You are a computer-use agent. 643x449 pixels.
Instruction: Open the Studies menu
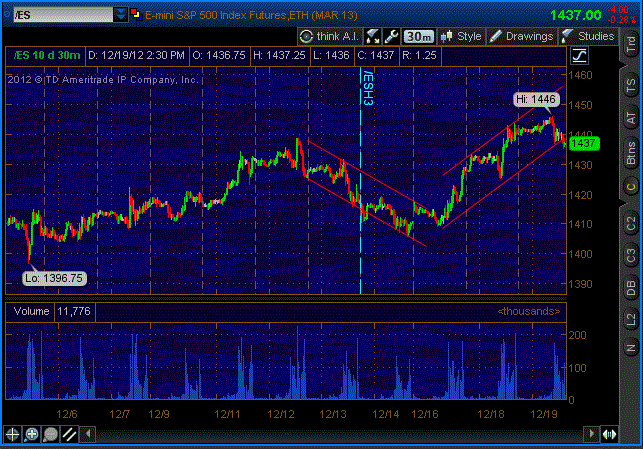click(x=588, y=36)
